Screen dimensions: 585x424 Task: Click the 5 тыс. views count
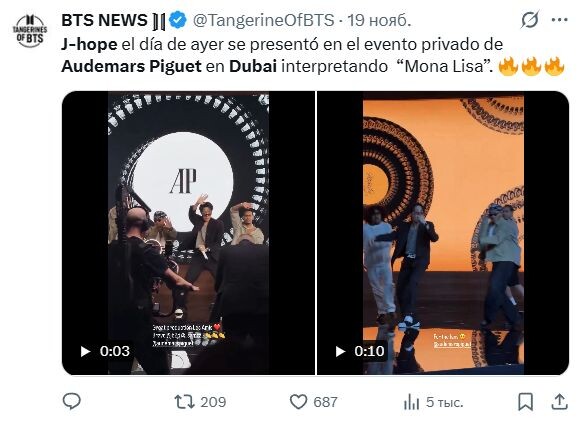point(444,402)
